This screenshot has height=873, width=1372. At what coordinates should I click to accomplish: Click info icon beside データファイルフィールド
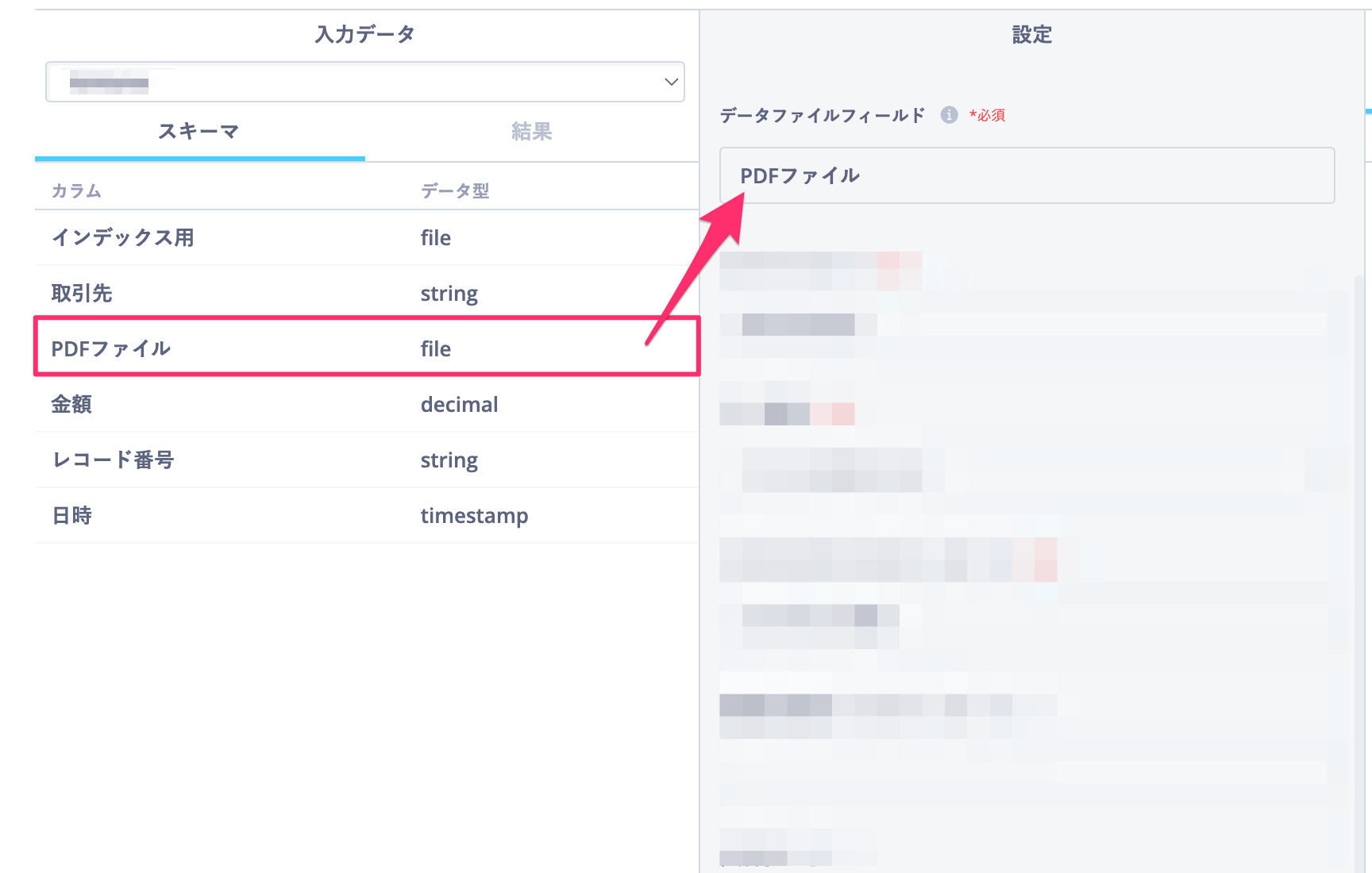click(x=949, y=115)
